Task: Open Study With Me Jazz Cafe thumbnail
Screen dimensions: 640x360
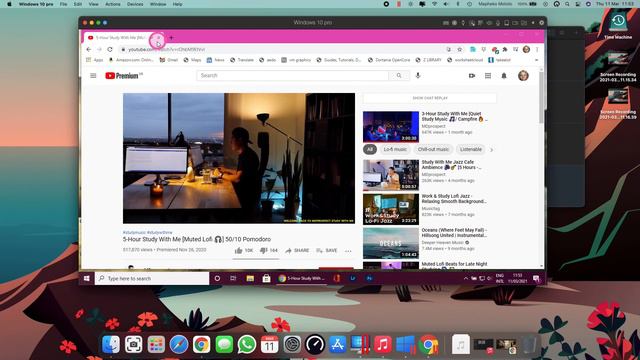Action: click(x=391, y=175)
